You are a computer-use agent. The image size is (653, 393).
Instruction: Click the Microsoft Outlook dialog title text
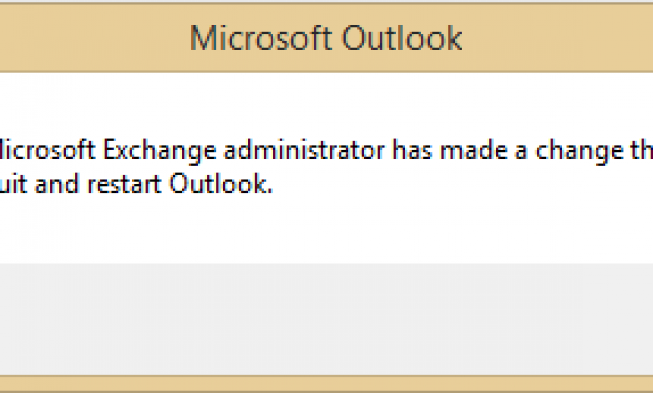pos(326,38)
